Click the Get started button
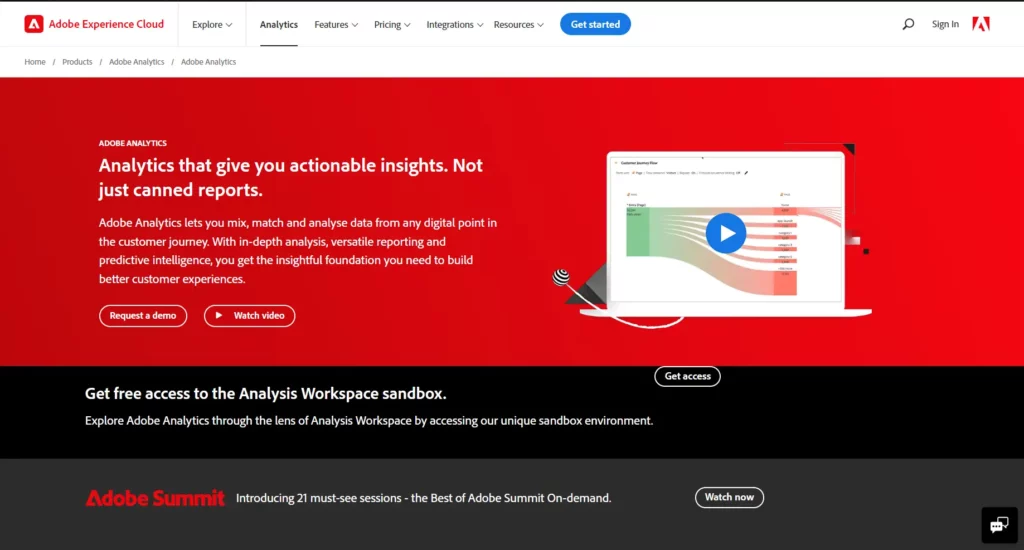The width and height of the screenshot is (1024, 550). tap(595, 24)
